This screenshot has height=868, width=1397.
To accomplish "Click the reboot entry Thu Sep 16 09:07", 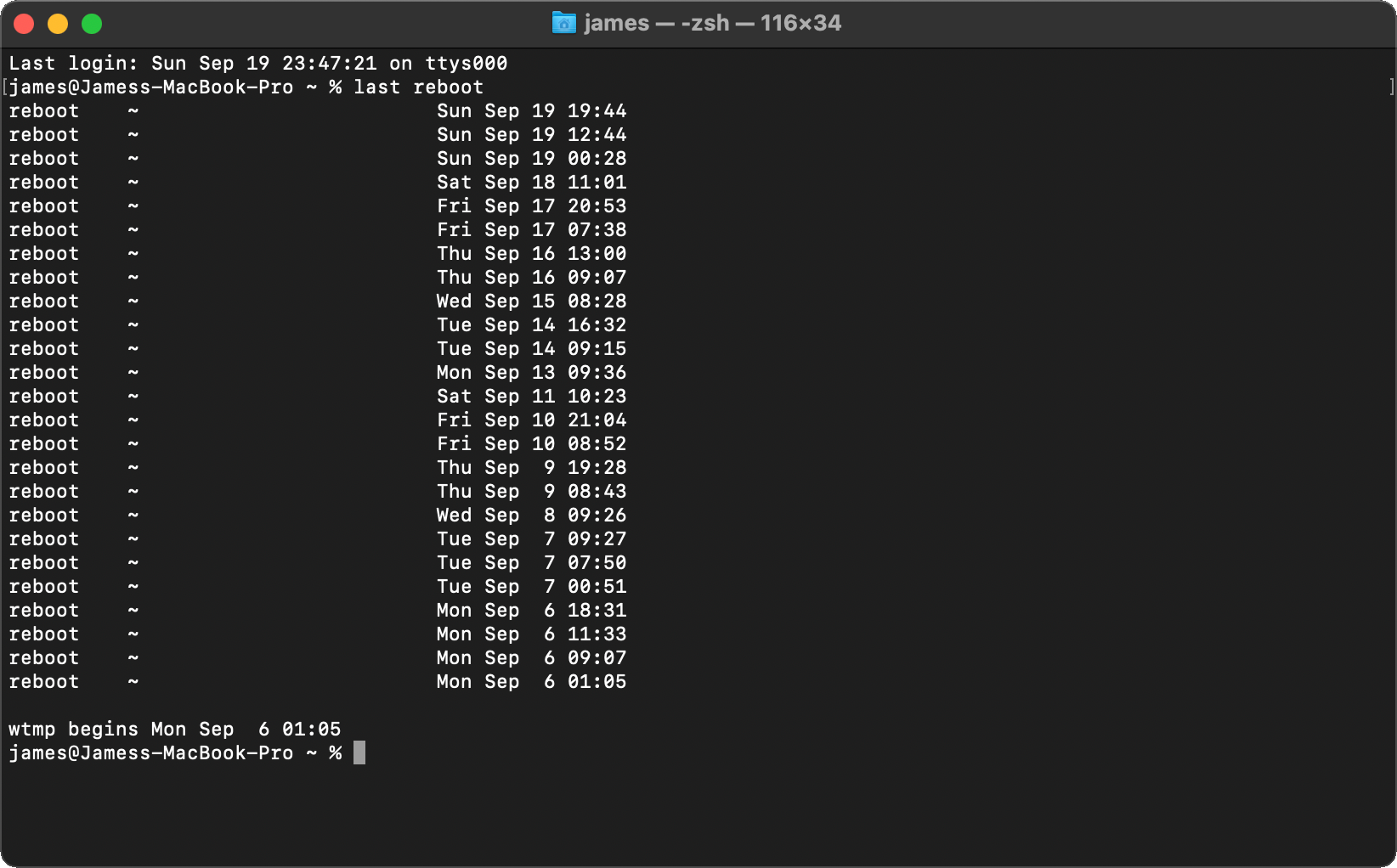I will point(318,278).
